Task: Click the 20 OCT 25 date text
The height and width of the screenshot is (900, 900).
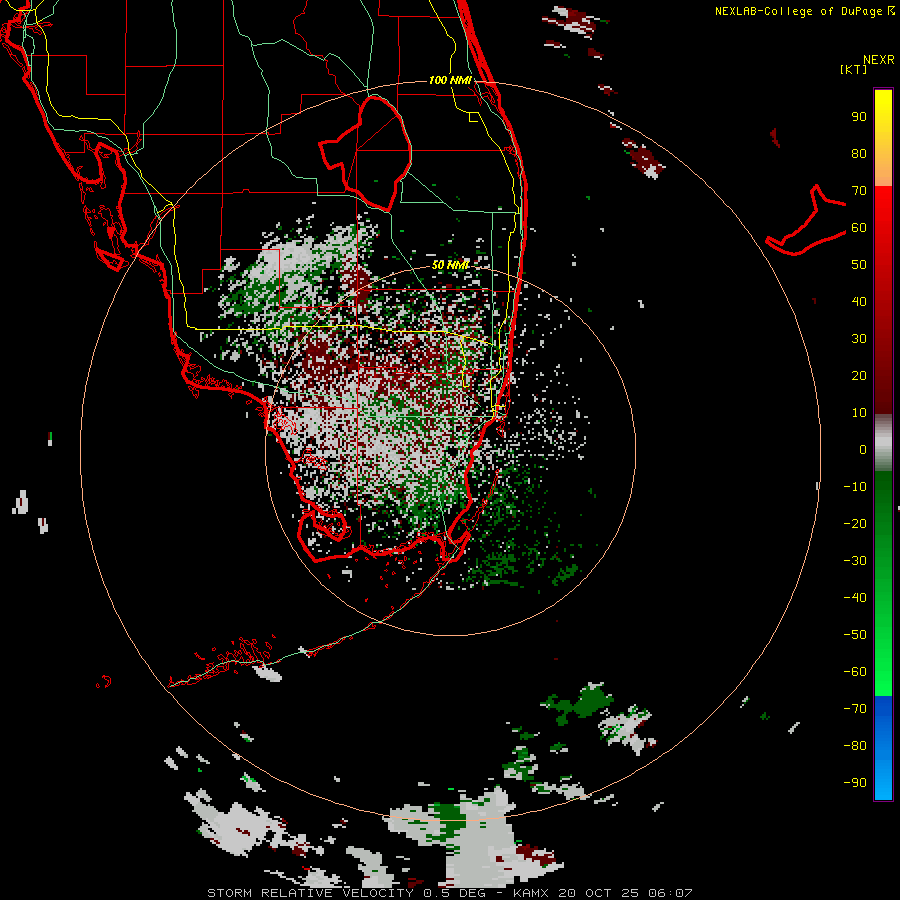Action: point(599,893)
